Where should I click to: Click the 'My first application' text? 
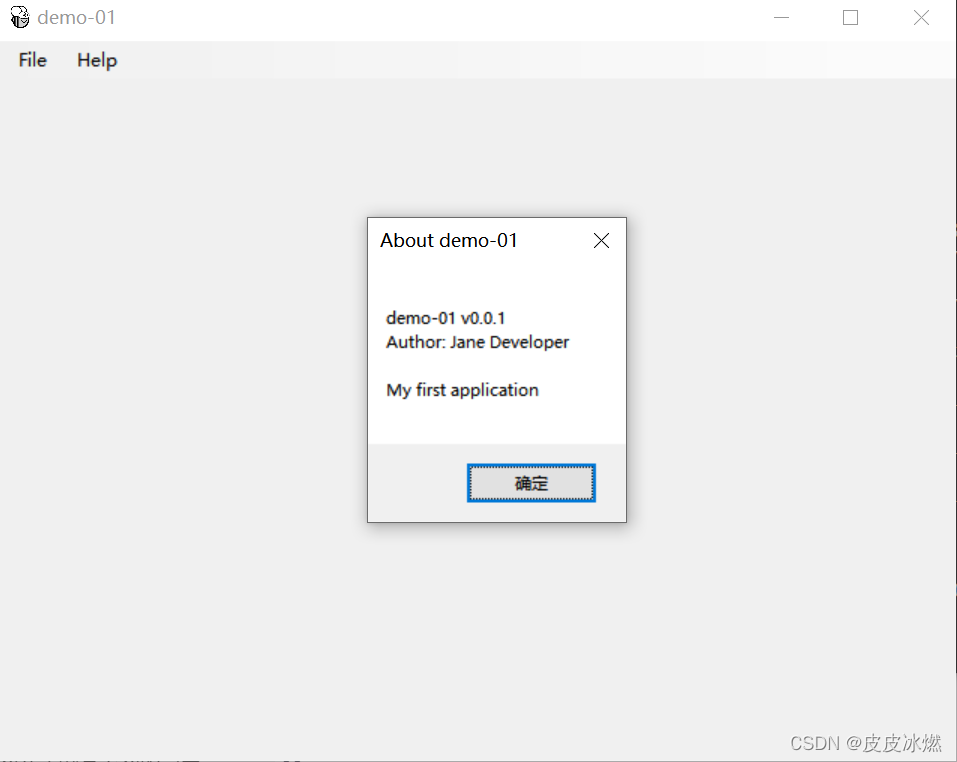pyautogui.click(x=462, y=390)
